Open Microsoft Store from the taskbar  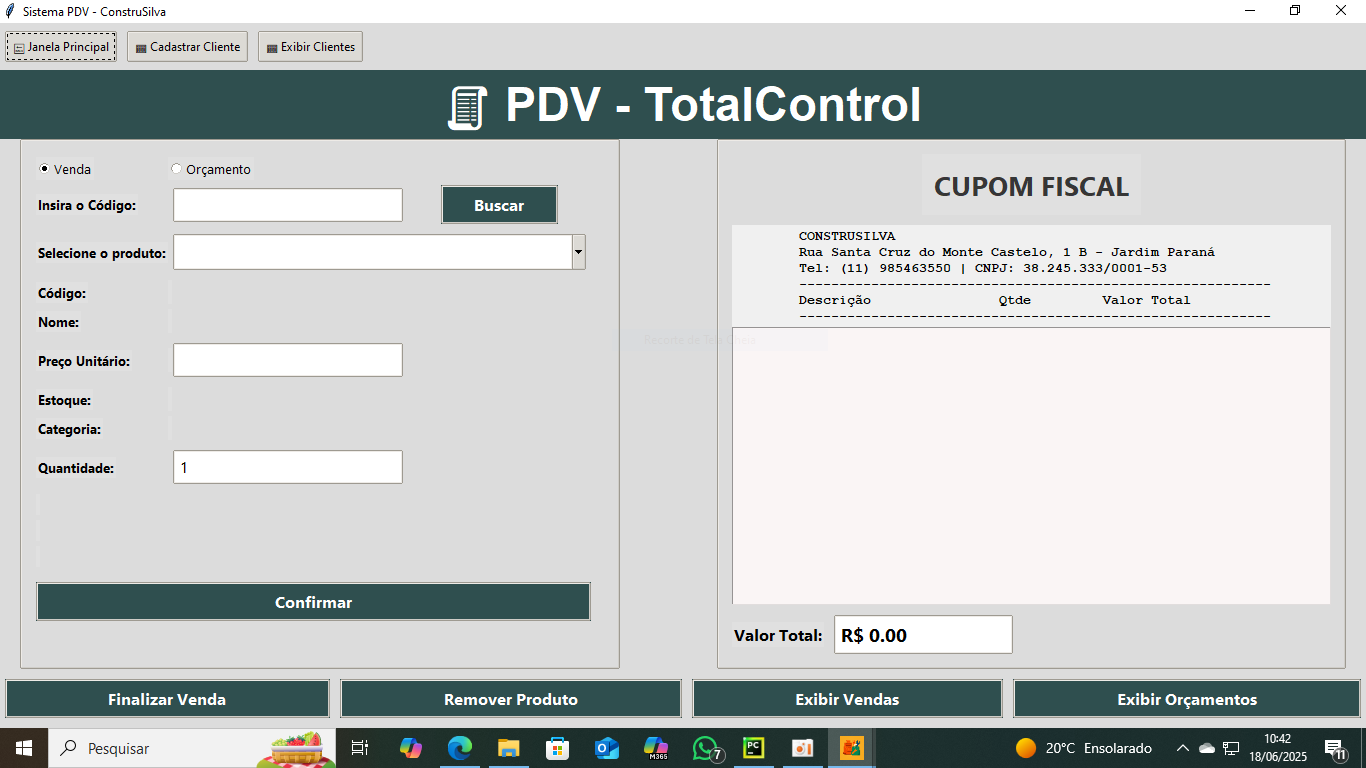[557, 748]
